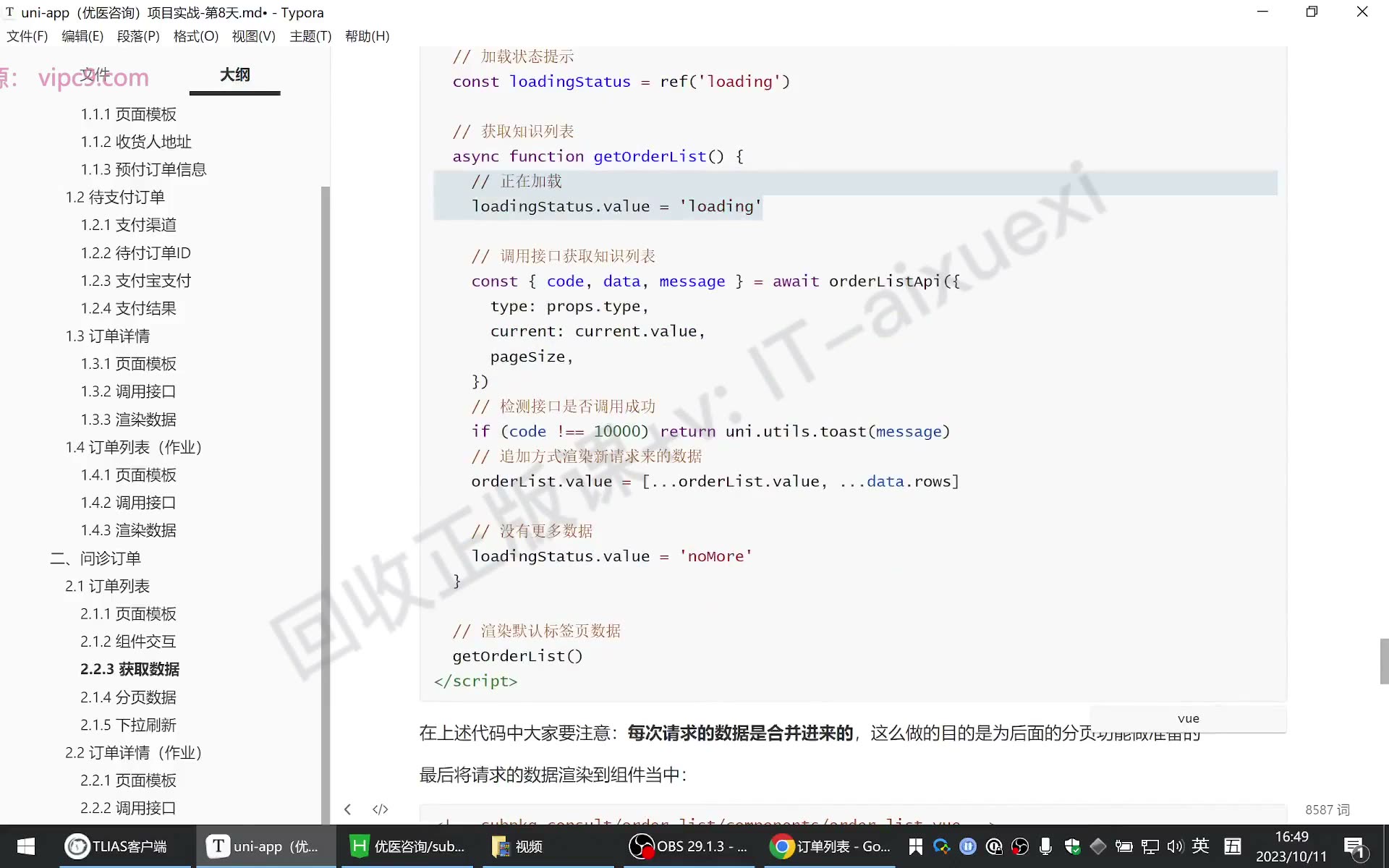Collapse sidebar with back arrow icon
The height and width of the screenshot is (868, 1389).
348,809
